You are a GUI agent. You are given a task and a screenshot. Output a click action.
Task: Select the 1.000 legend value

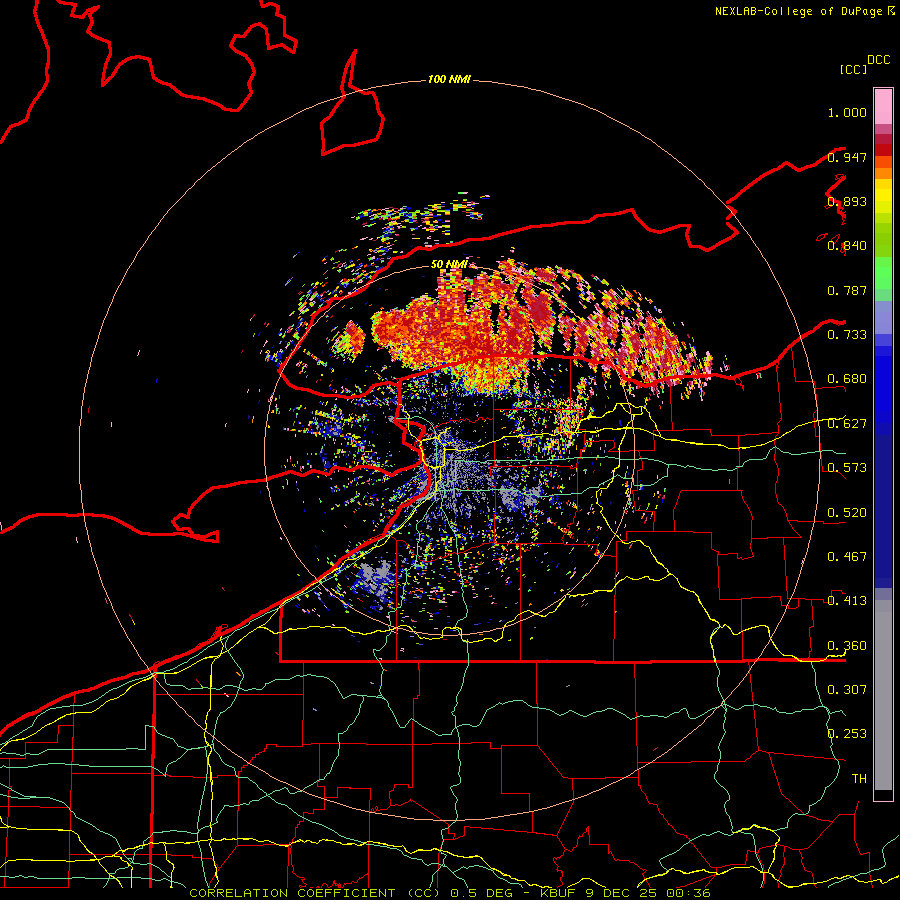tap(847, 112)
